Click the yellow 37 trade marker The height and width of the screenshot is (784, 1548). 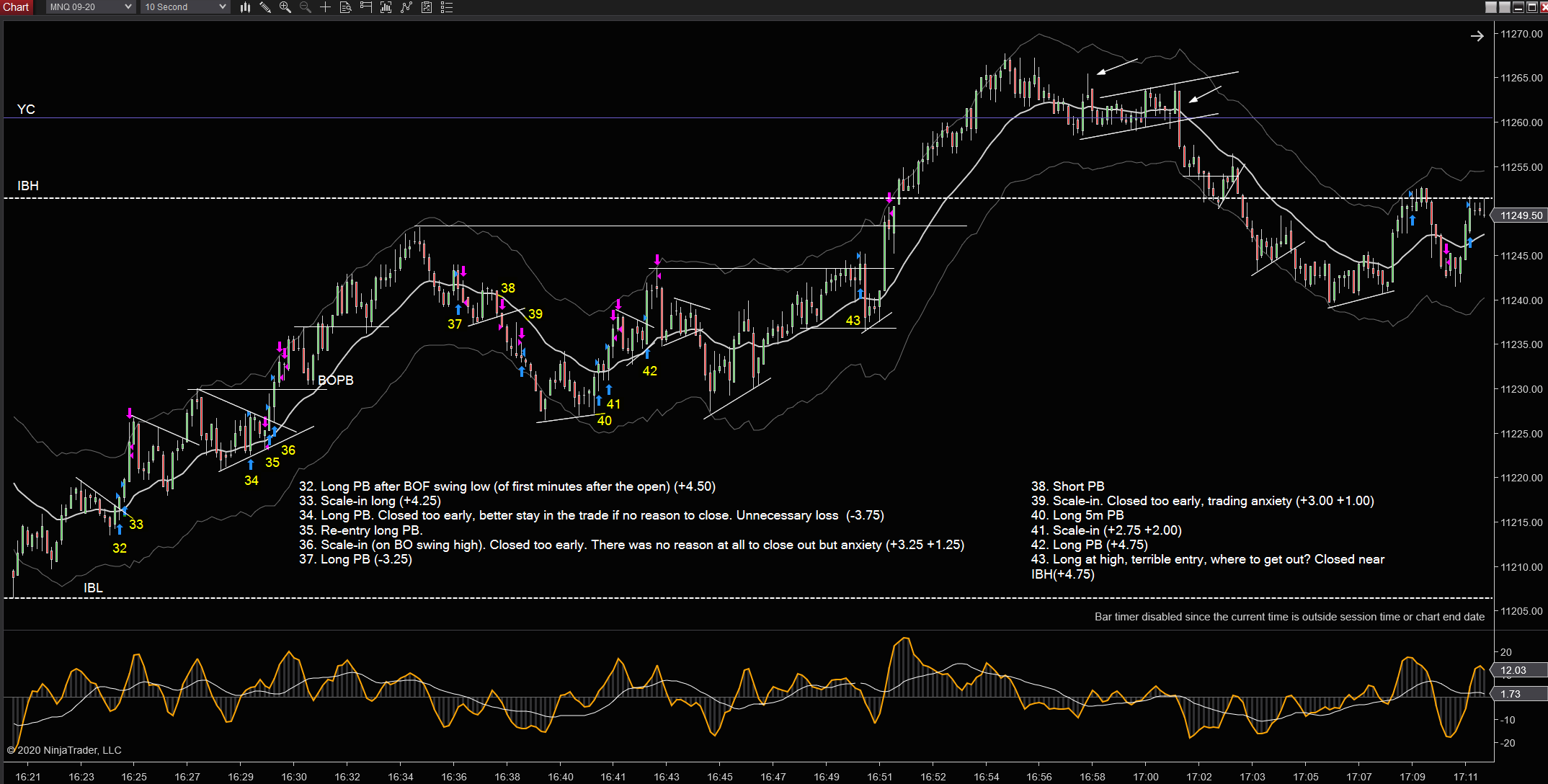[455, 324]
